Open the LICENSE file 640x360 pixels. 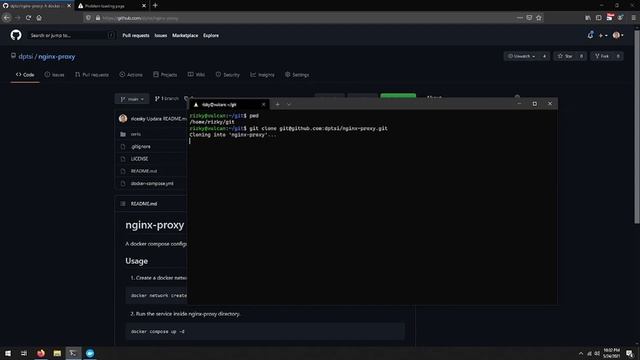[x=140, y=159]
